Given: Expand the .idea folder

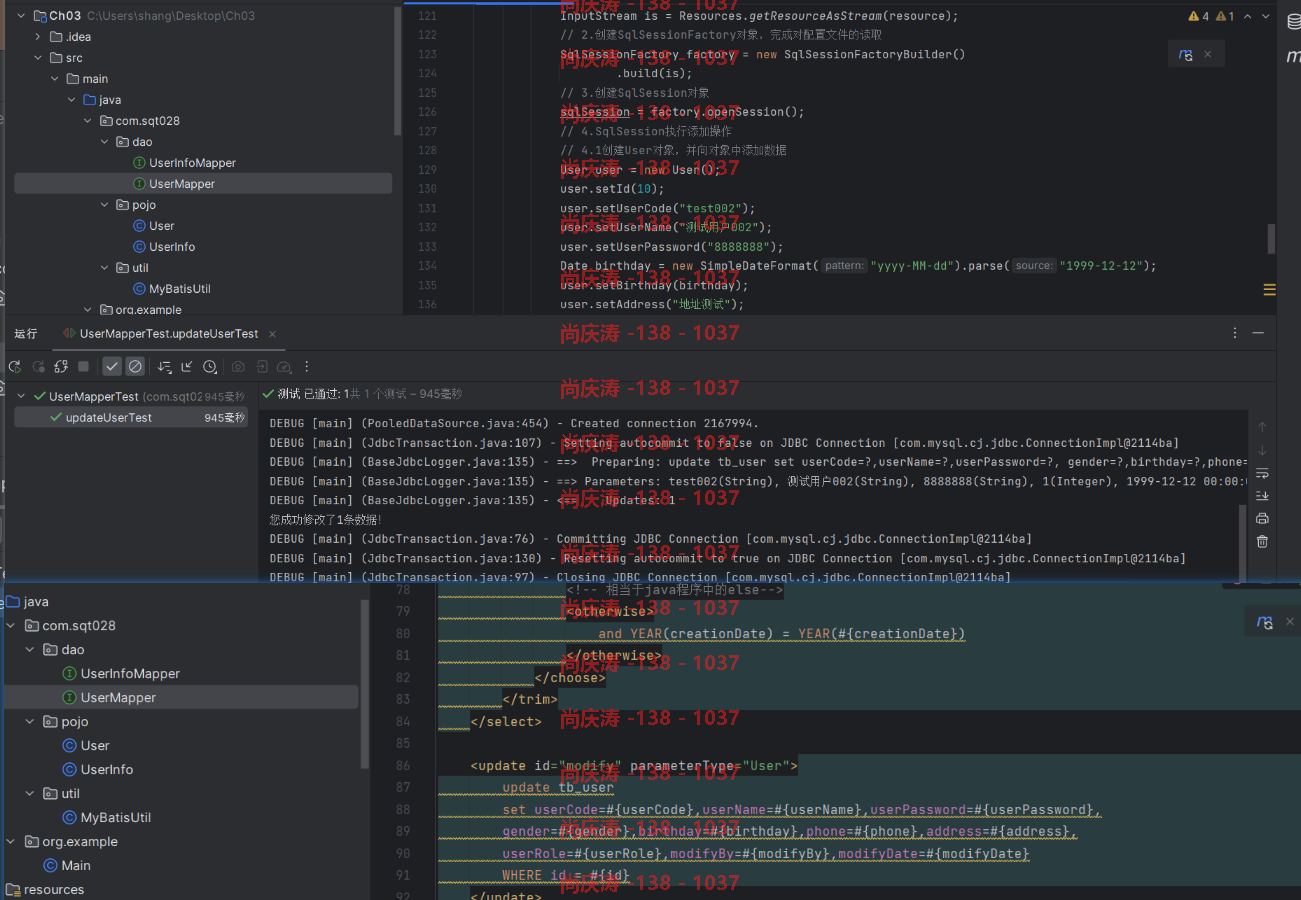Looking at the screenshot, I should click(x=38, y=37).
